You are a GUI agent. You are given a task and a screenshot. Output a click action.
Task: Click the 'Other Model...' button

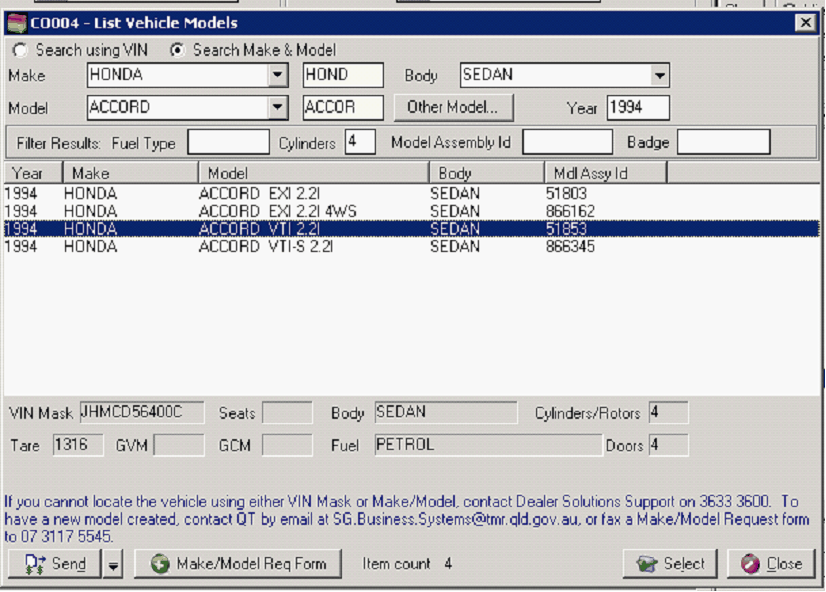point(453,107)
